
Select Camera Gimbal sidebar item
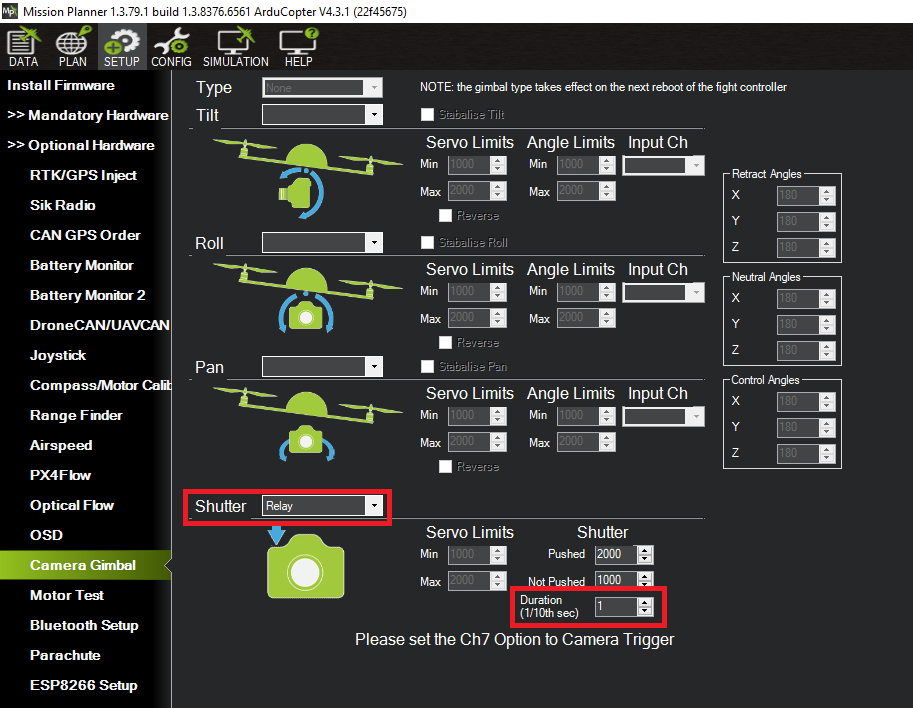click(x=86, y=565)
